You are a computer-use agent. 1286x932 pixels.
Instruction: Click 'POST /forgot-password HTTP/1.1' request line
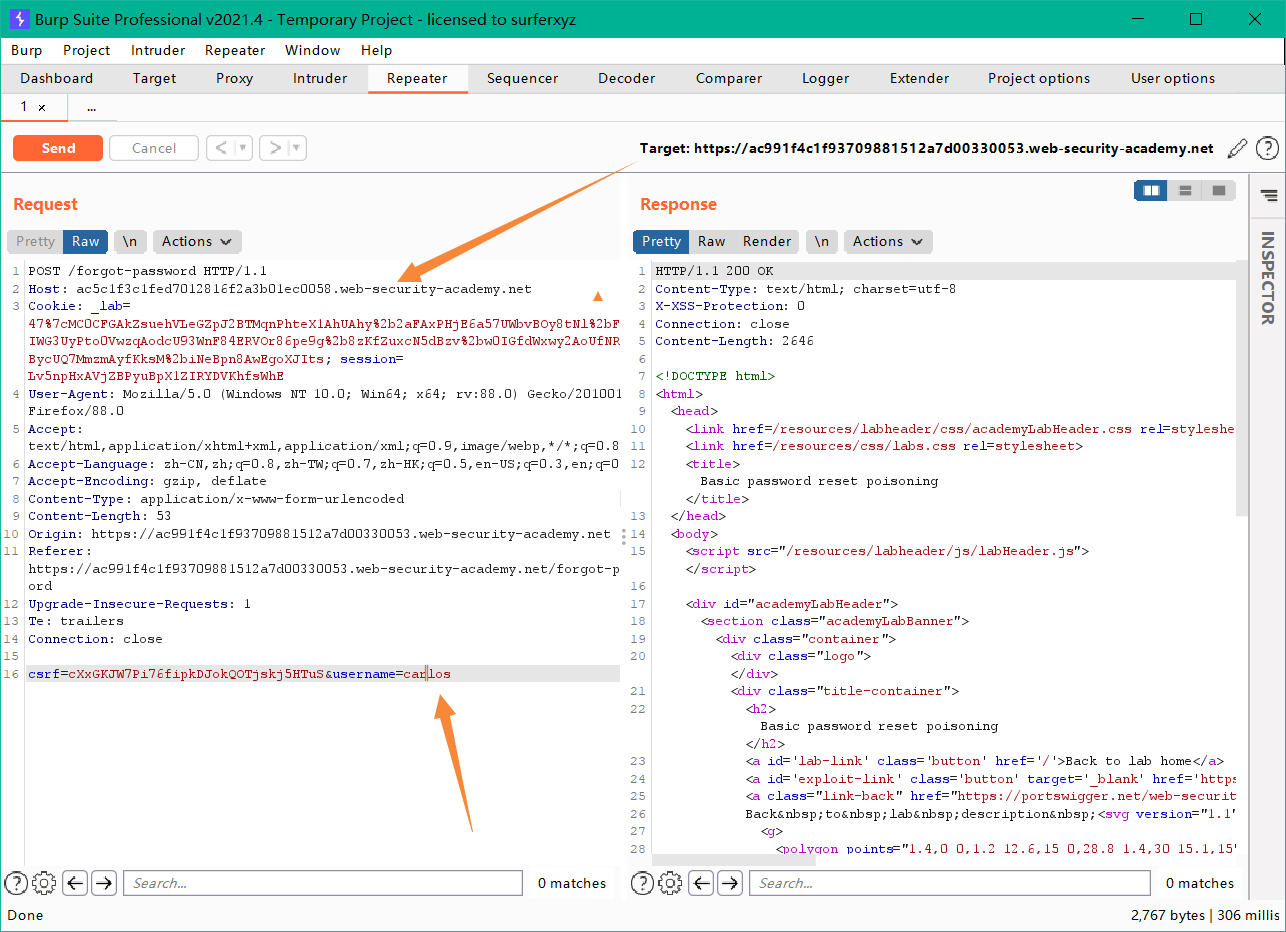click(147, 271)
